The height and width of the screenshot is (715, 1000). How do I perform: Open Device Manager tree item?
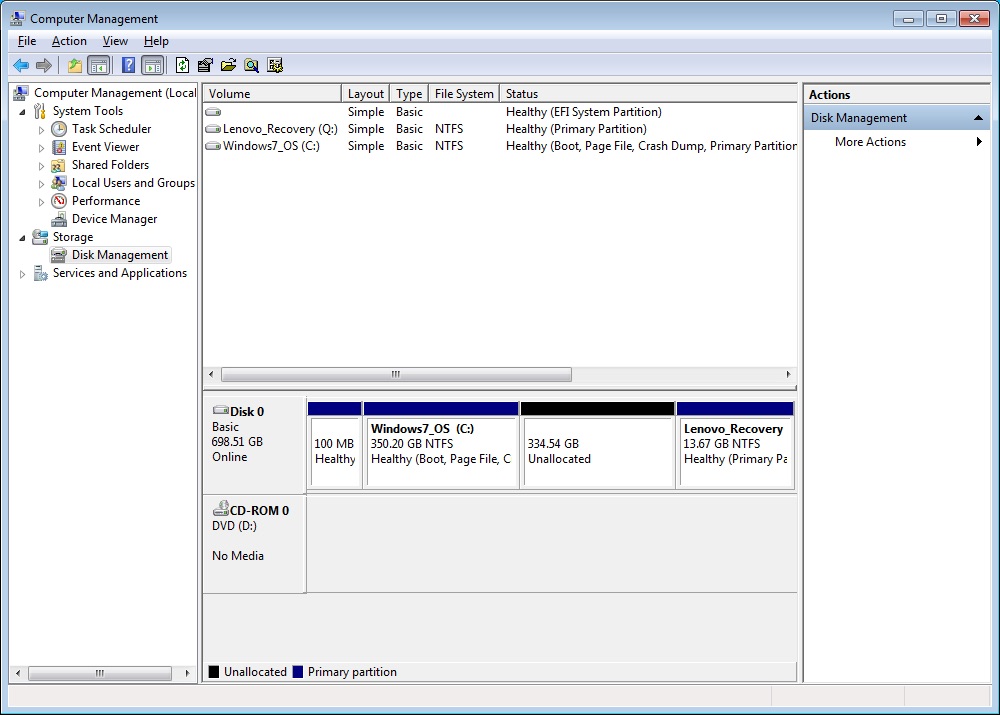114,219
